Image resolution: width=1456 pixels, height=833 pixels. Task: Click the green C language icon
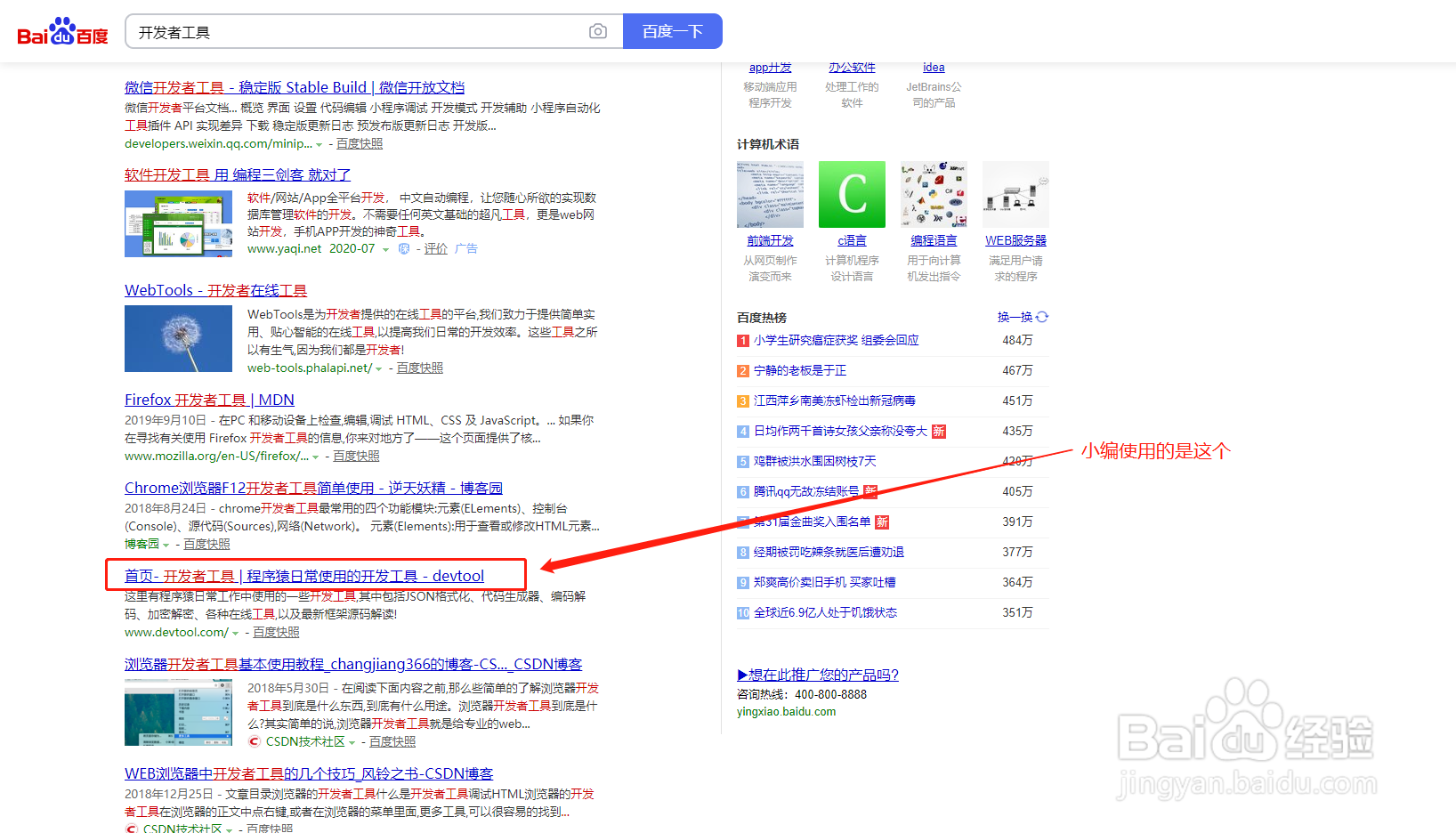point(852,194)
